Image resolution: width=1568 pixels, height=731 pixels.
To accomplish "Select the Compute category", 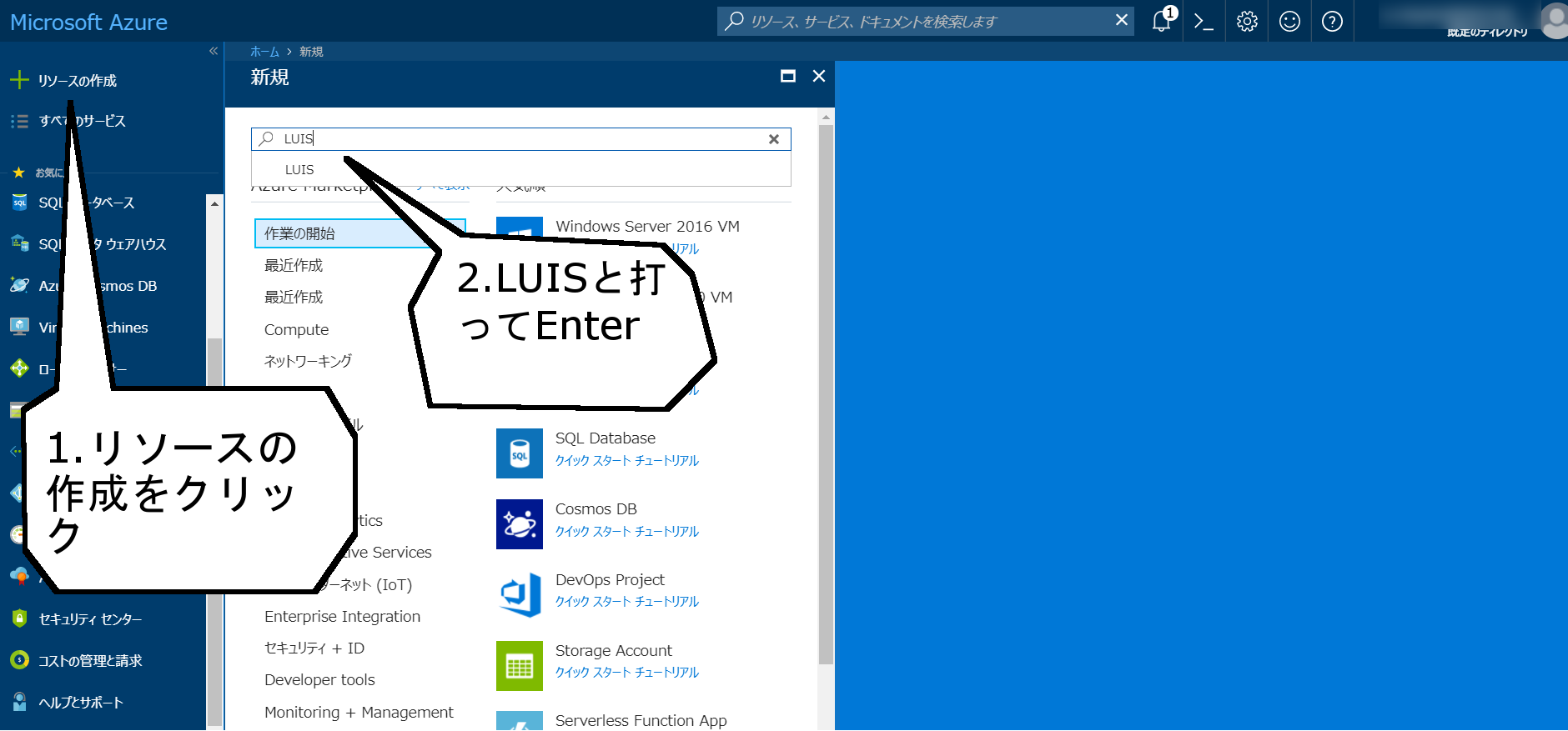I will [296, 329].
